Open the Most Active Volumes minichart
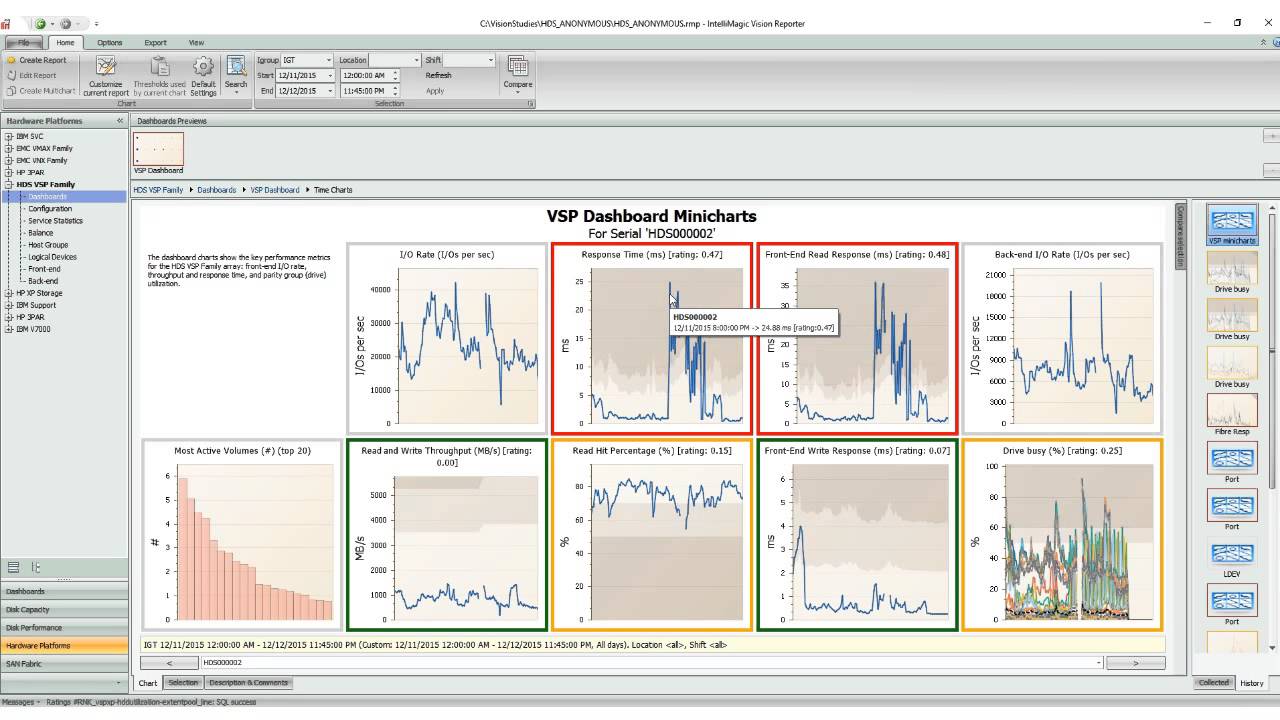The width and height of the screenshot is (1280, 720). 241,535
